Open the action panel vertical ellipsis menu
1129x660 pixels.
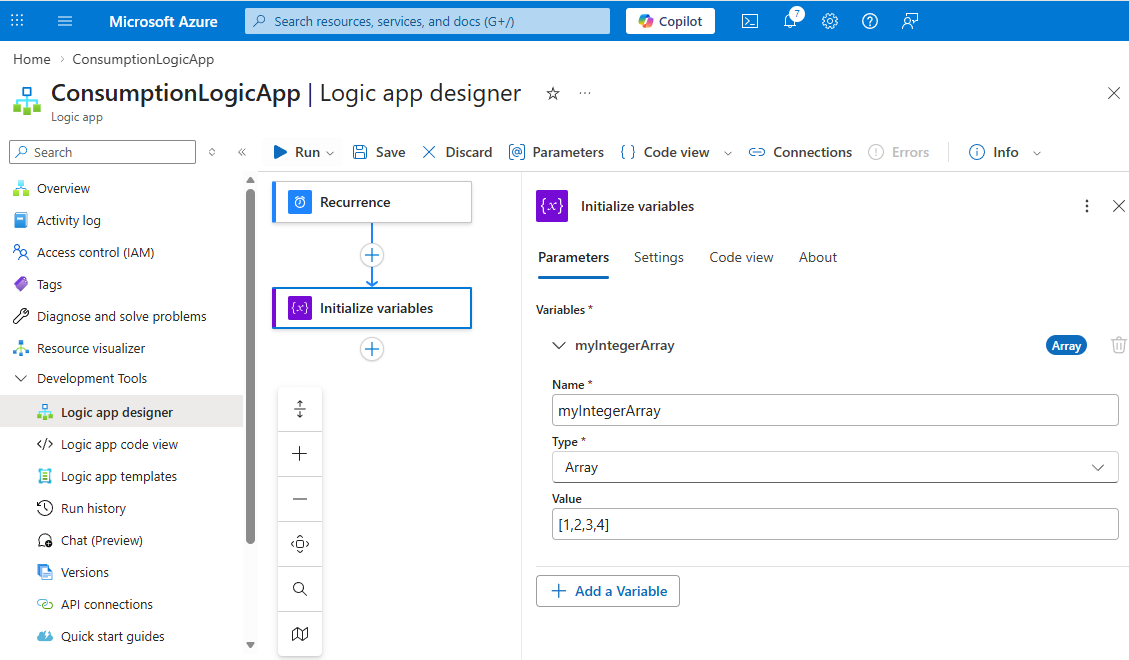point(1087,207)
